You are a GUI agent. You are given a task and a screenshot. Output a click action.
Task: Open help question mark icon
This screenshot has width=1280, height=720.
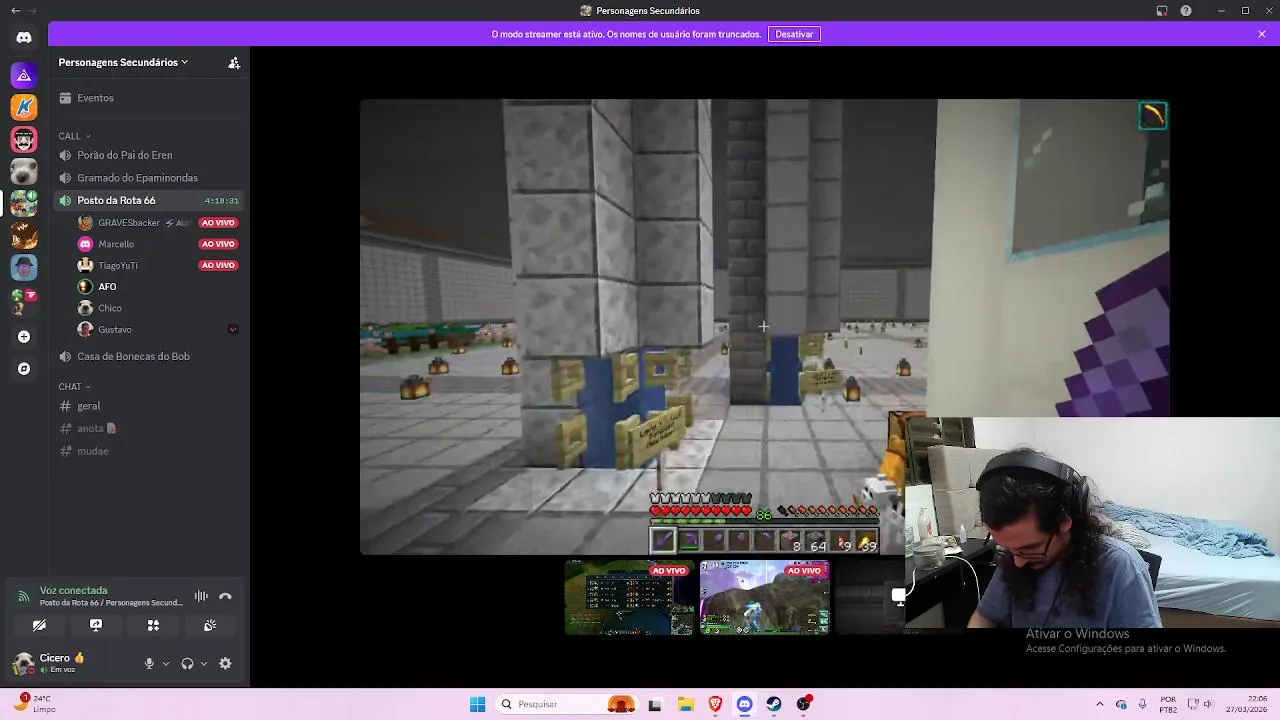point(1186,11)
